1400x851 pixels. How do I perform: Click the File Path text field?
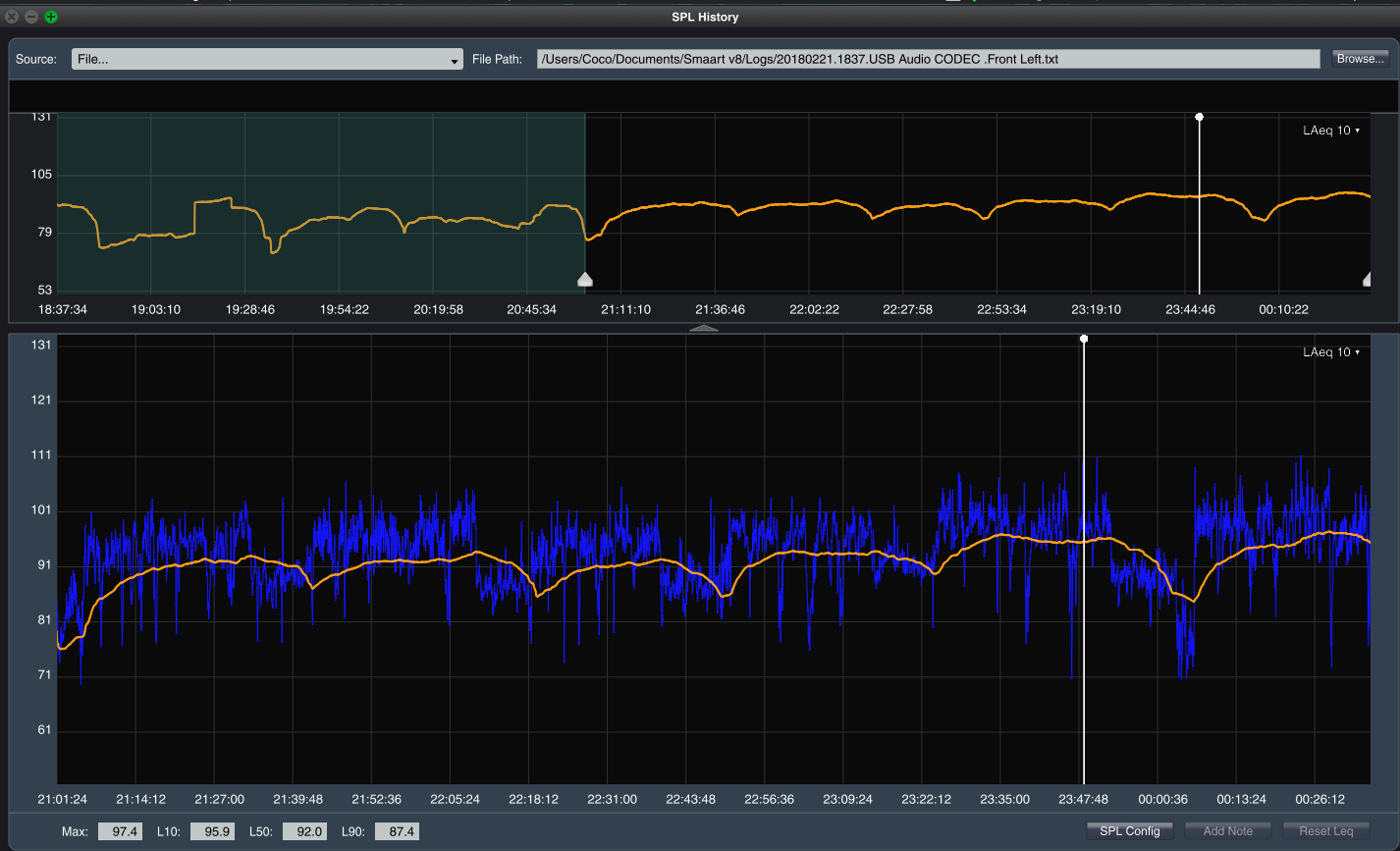tap(928, 59)
